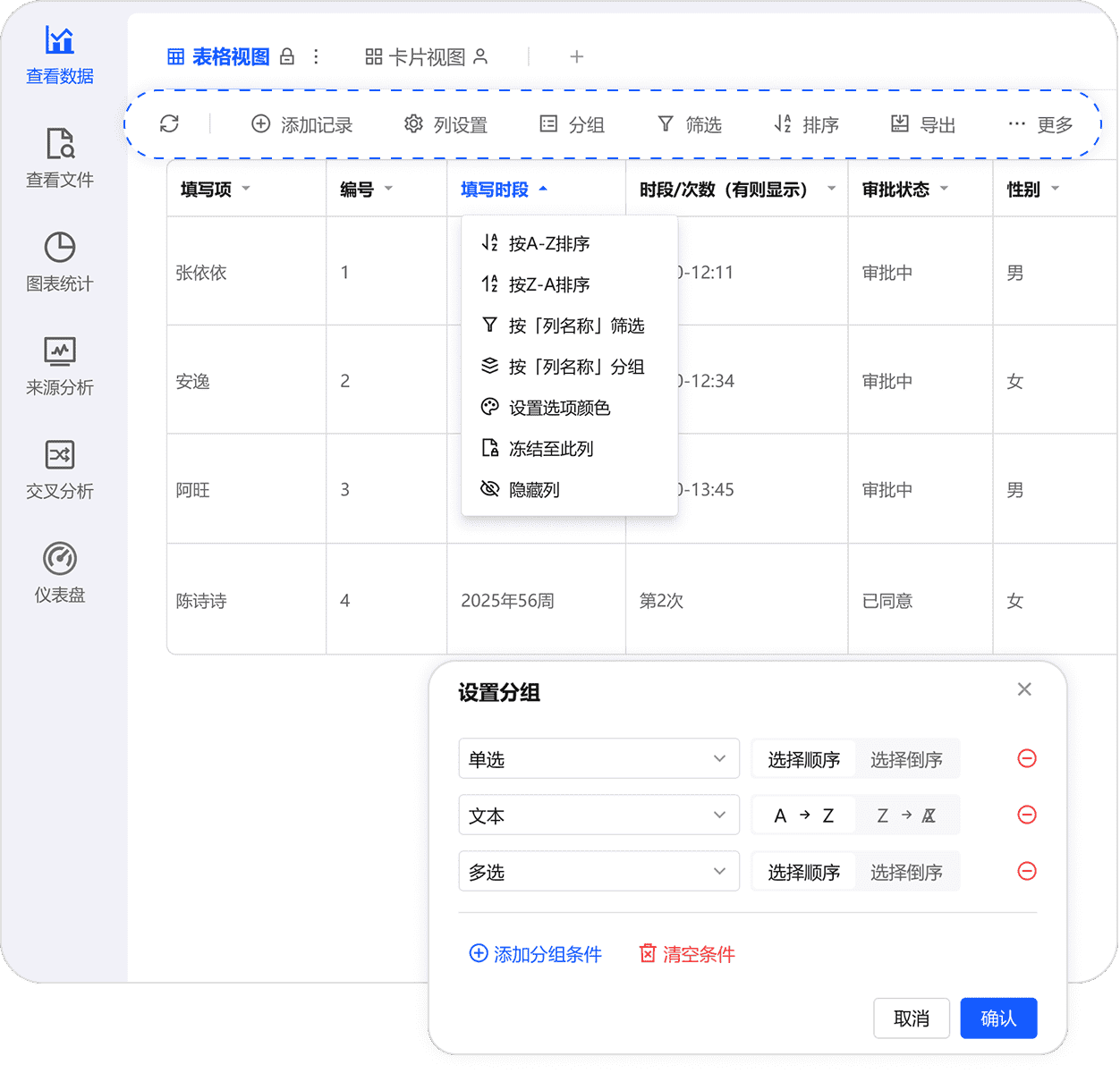This screenshot has width=1120, height=1073.
Task: Select 选择倒序 for the 单选 row
Action: (x=906, y=759)
